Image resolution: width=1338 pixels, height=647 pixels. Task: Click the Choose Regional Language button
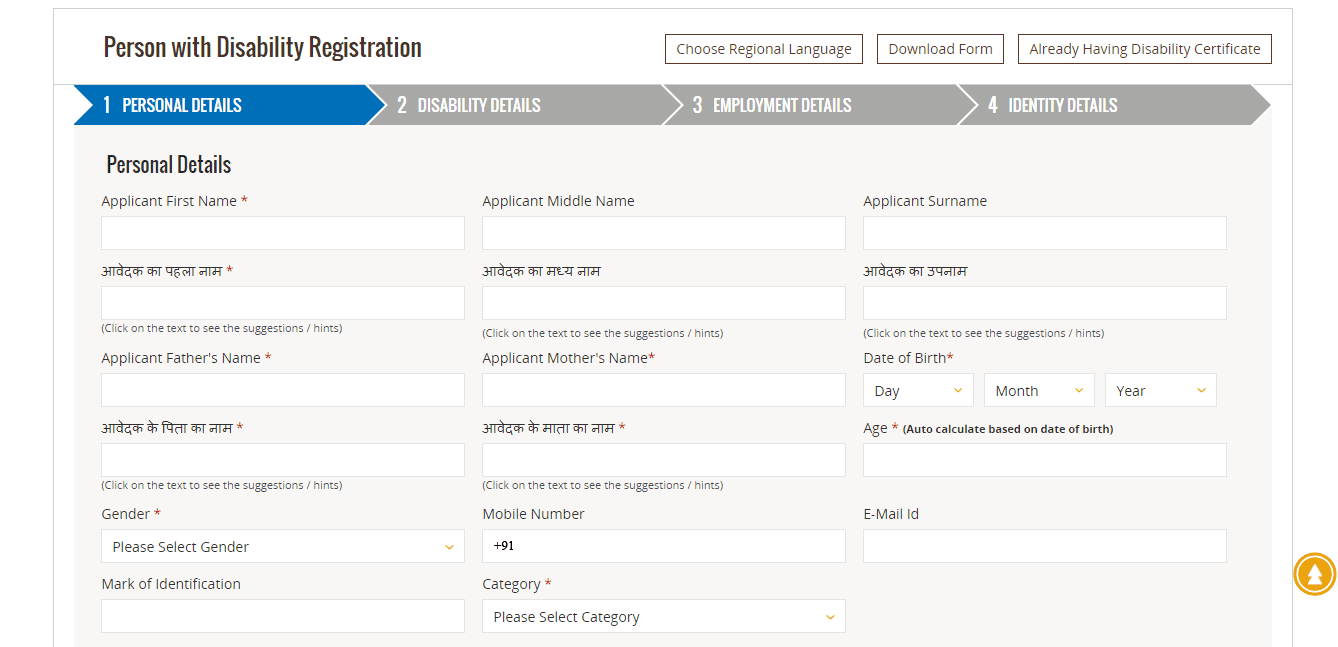coord(763,48)
